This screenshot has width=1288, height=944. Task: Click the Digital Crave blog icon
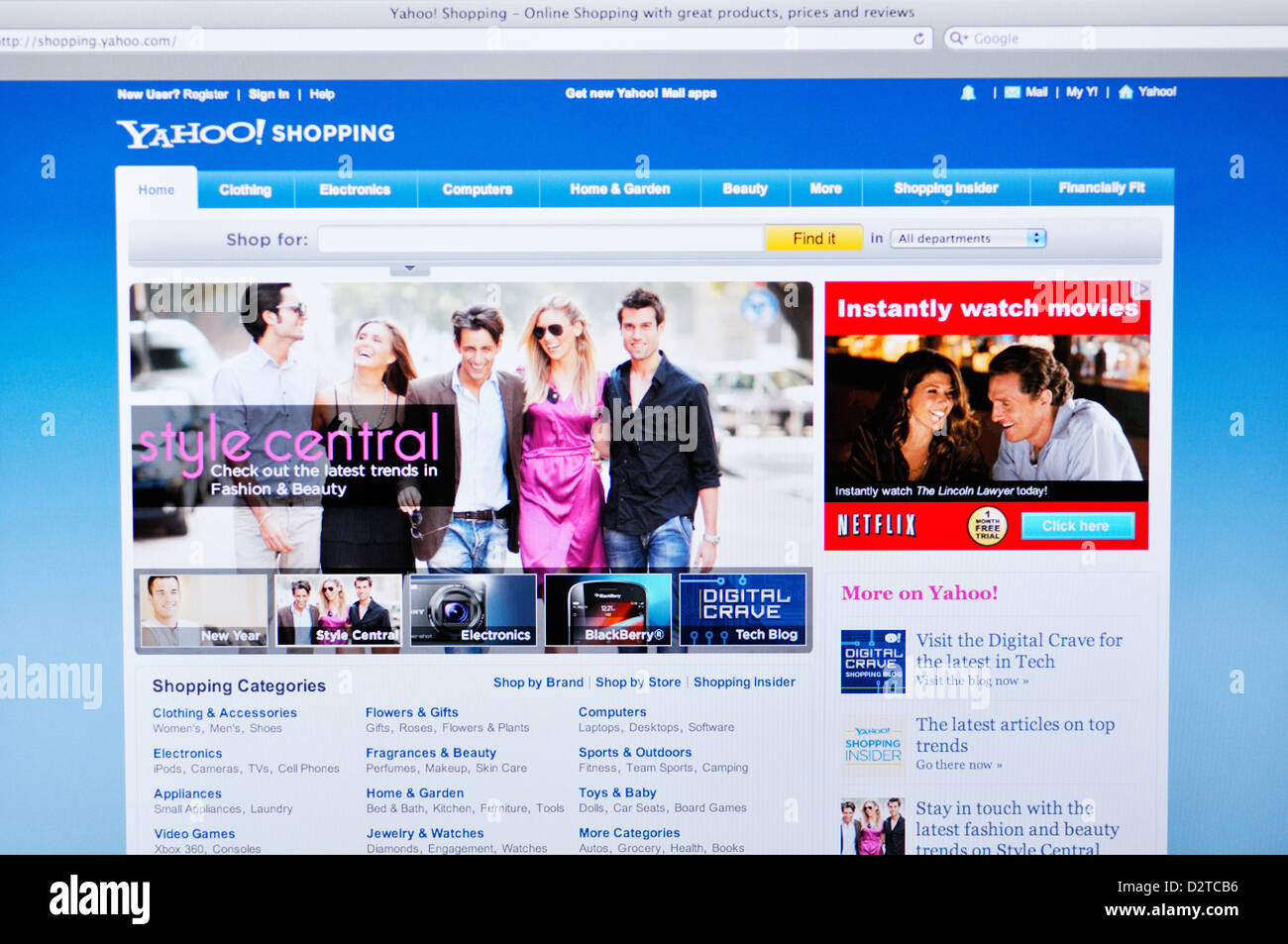(873, 661)
